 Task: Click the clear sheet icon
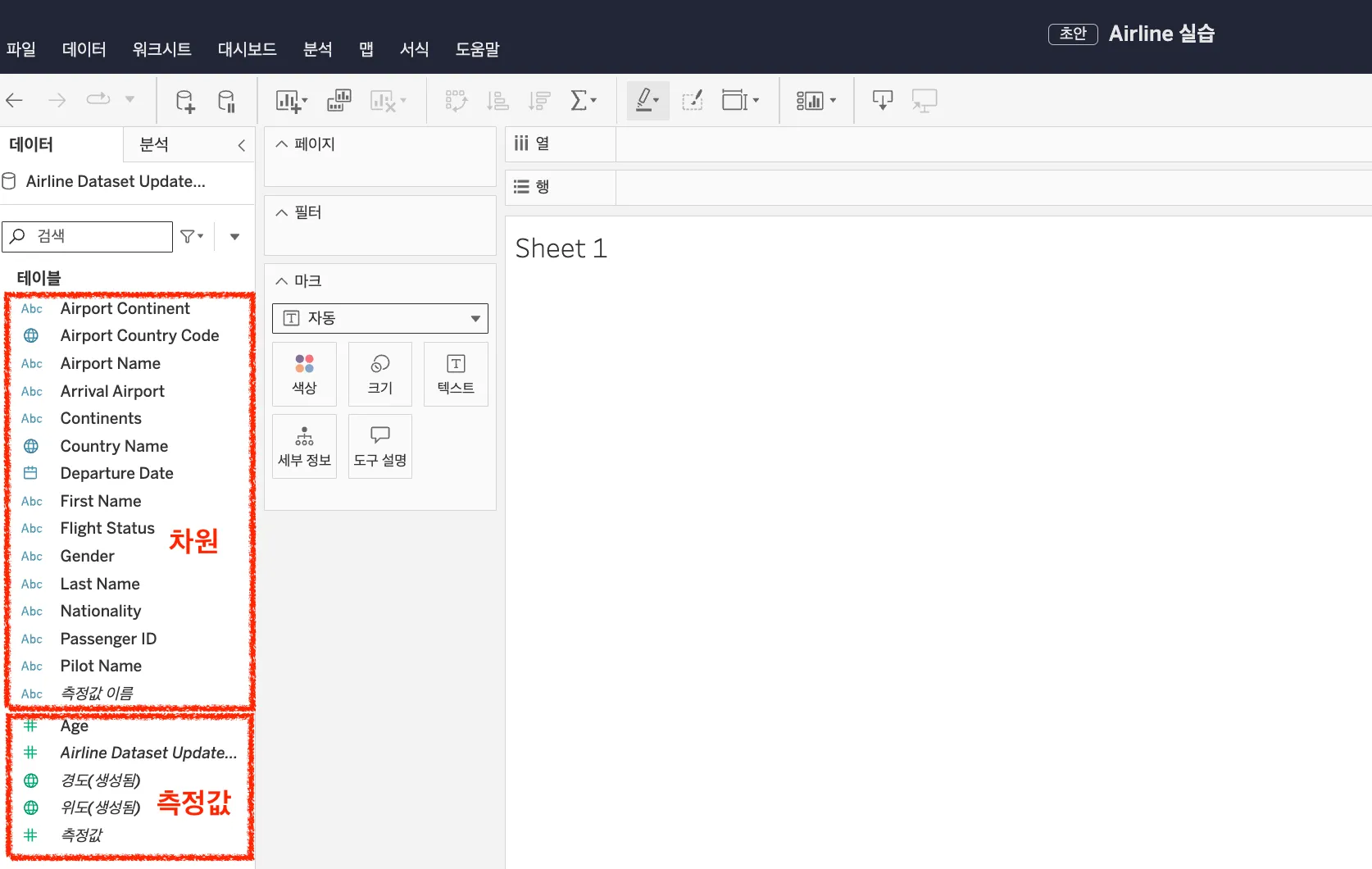pos(388,101)
